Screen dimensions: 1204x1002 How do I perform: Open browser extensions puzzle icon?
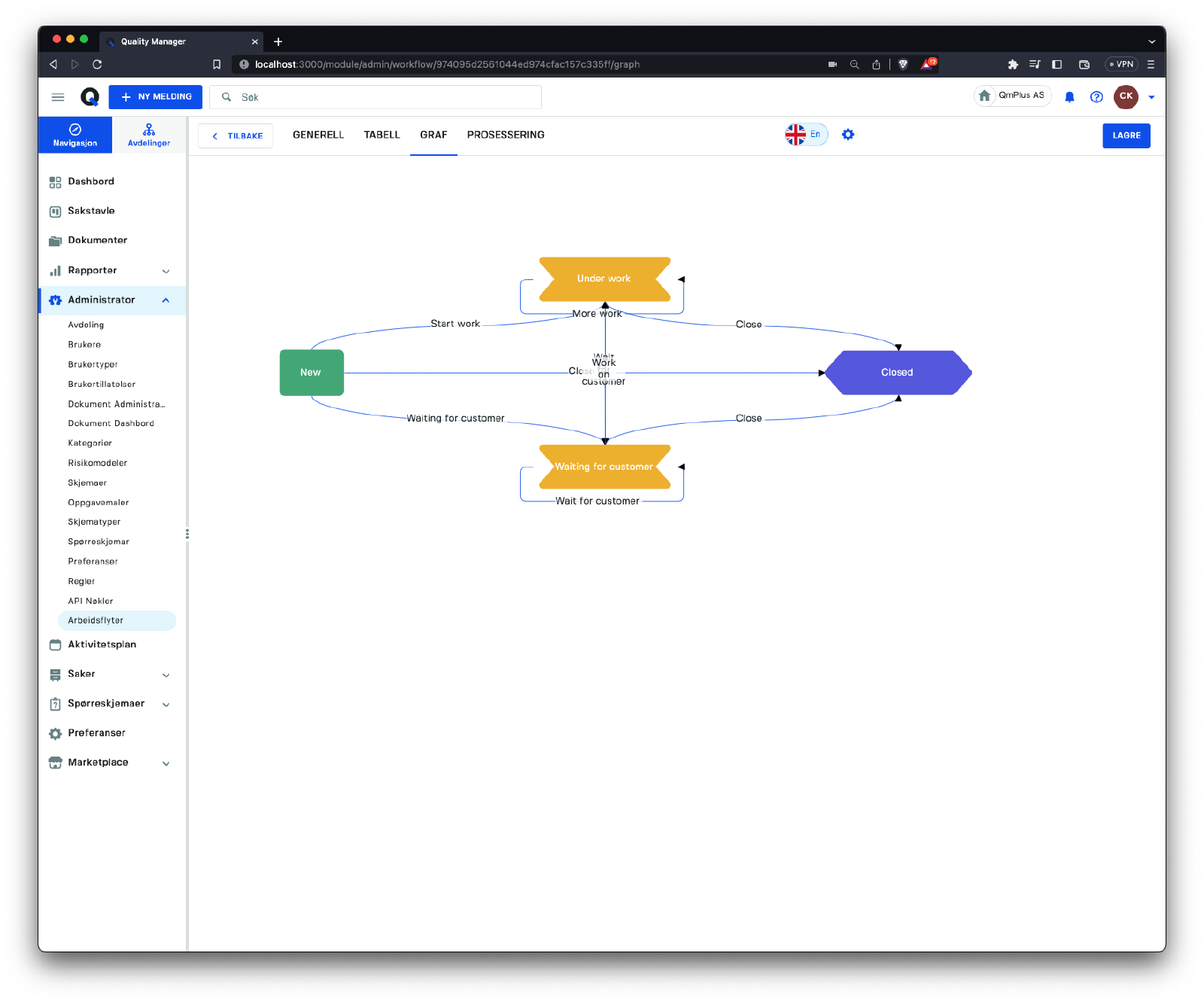click(x=1013, y=65)
